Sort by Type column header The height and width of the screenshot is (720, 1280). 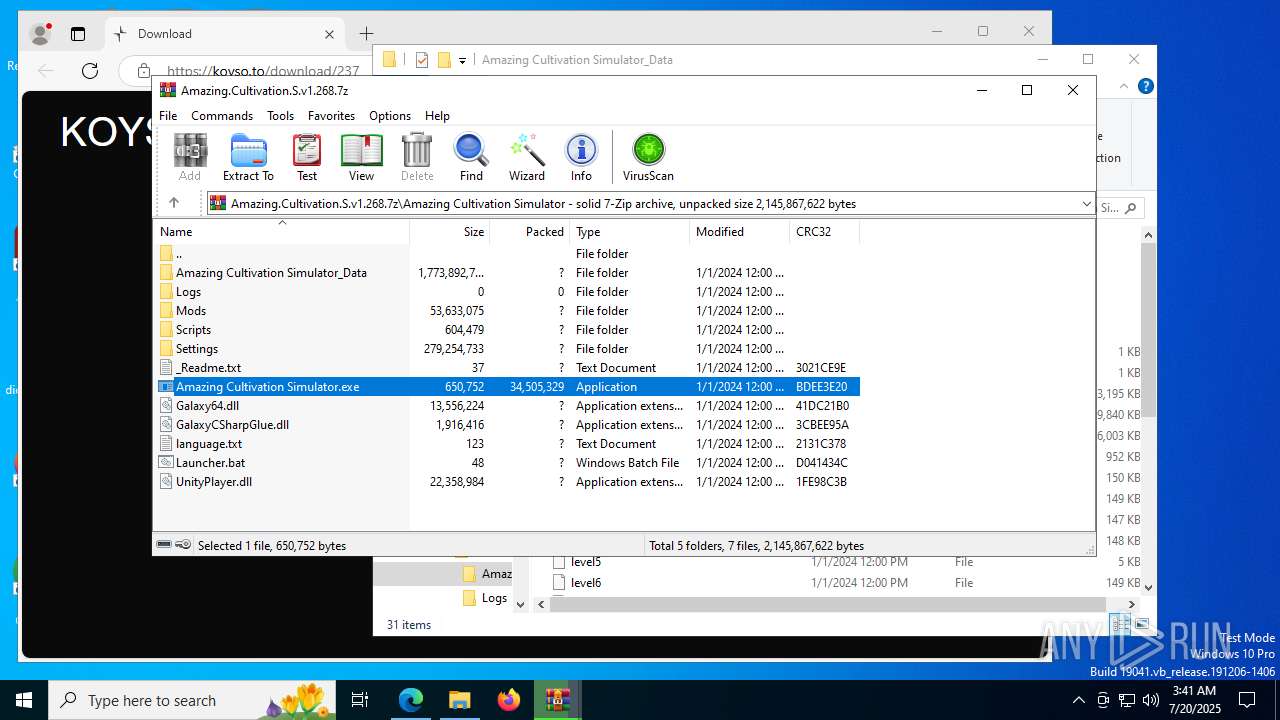(x=630, y=232)
